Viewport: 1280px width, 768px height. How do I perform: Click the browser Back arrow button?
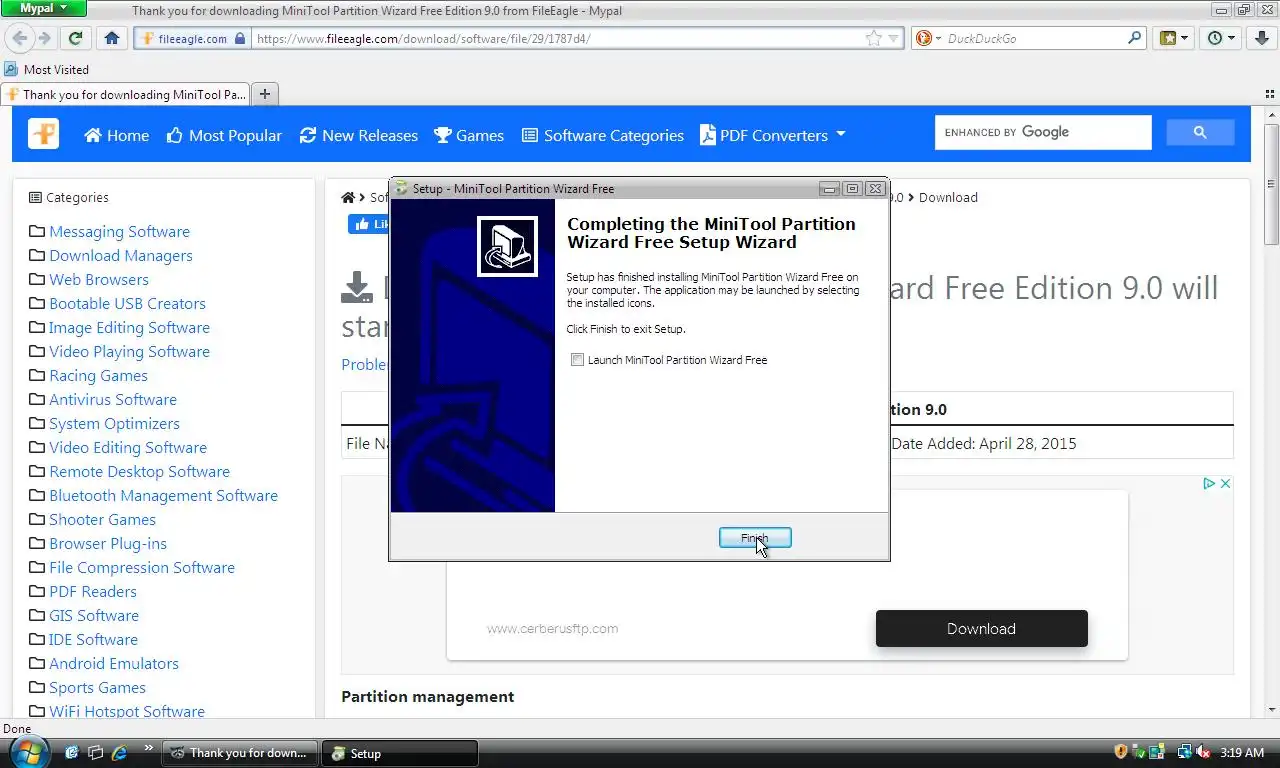pos(20,38)
